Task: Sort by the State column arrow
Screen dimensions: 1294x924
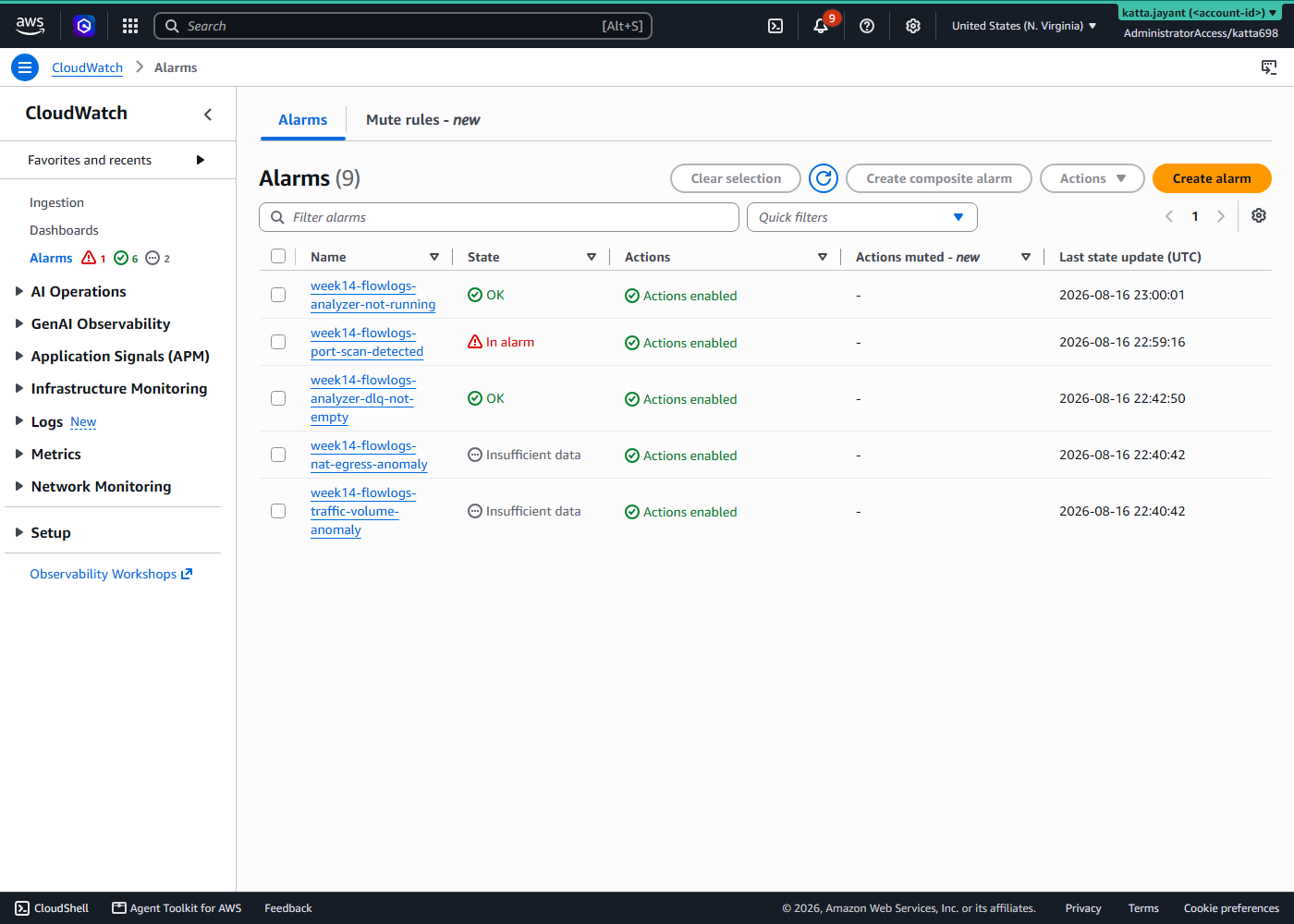Action: click(592, 257)
